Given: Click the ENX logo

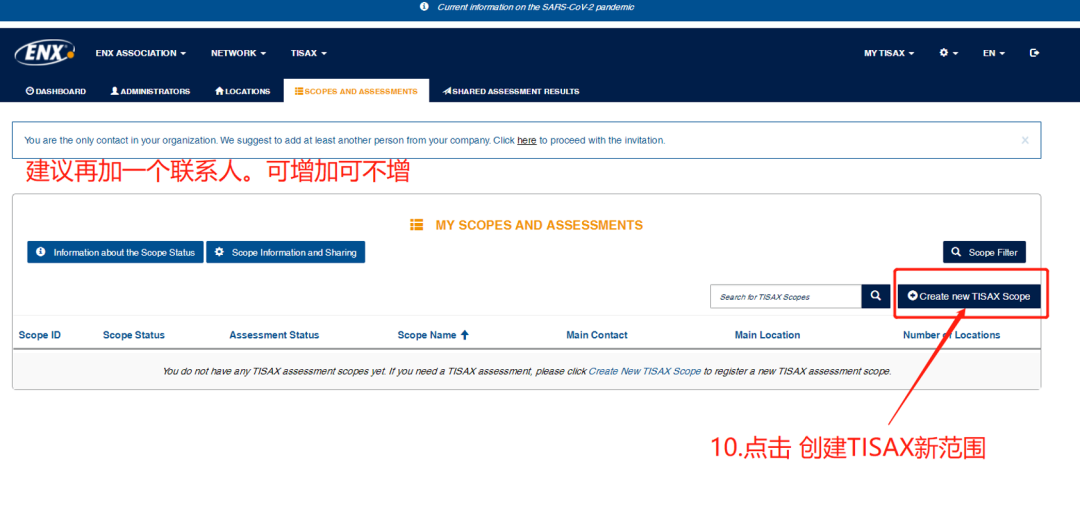Looking at the screenshot, I should [x=44, y=52].
